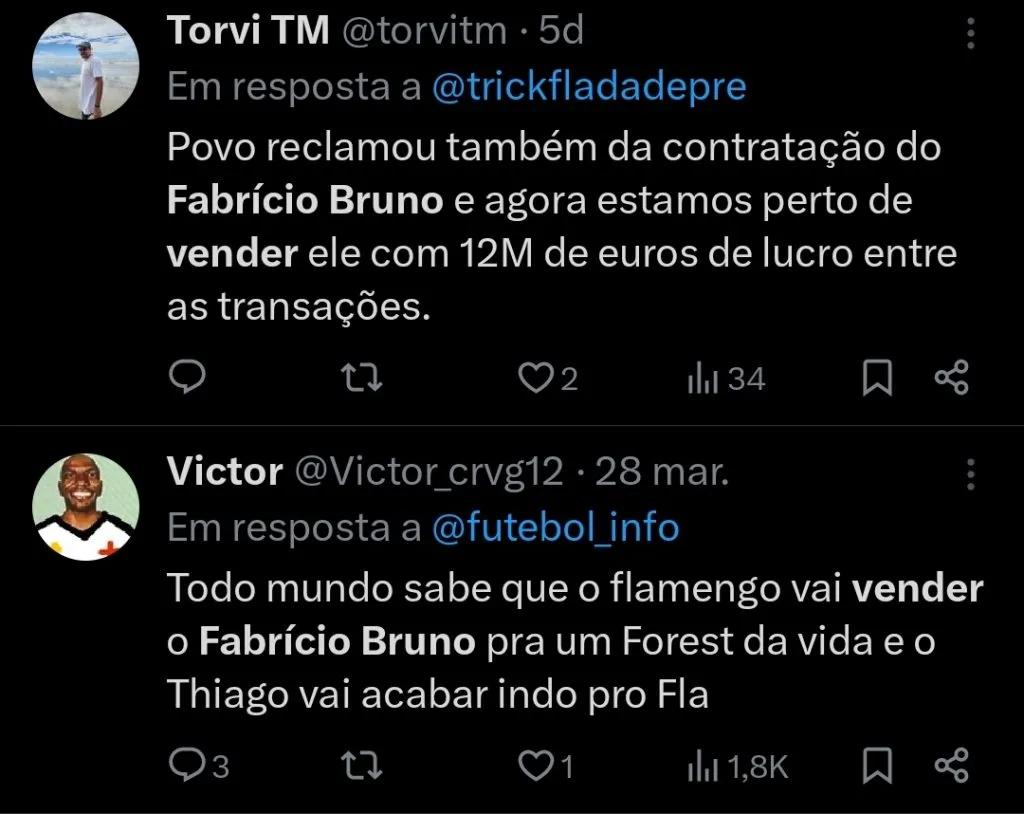Bookmark Victor's tweet

[x=877, y=765]
